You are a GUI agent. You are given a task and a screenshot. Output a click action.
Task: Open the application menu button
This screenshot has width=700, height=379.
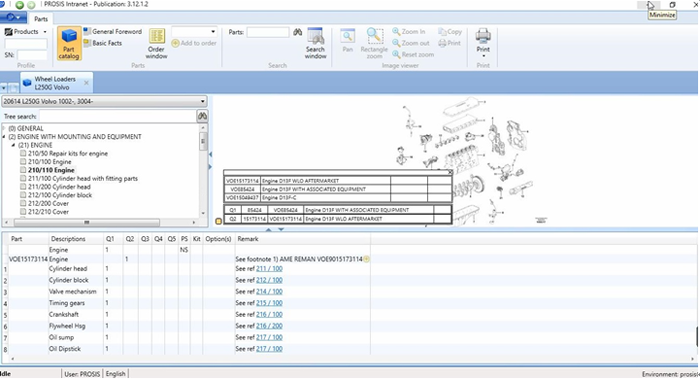[13, 18]
